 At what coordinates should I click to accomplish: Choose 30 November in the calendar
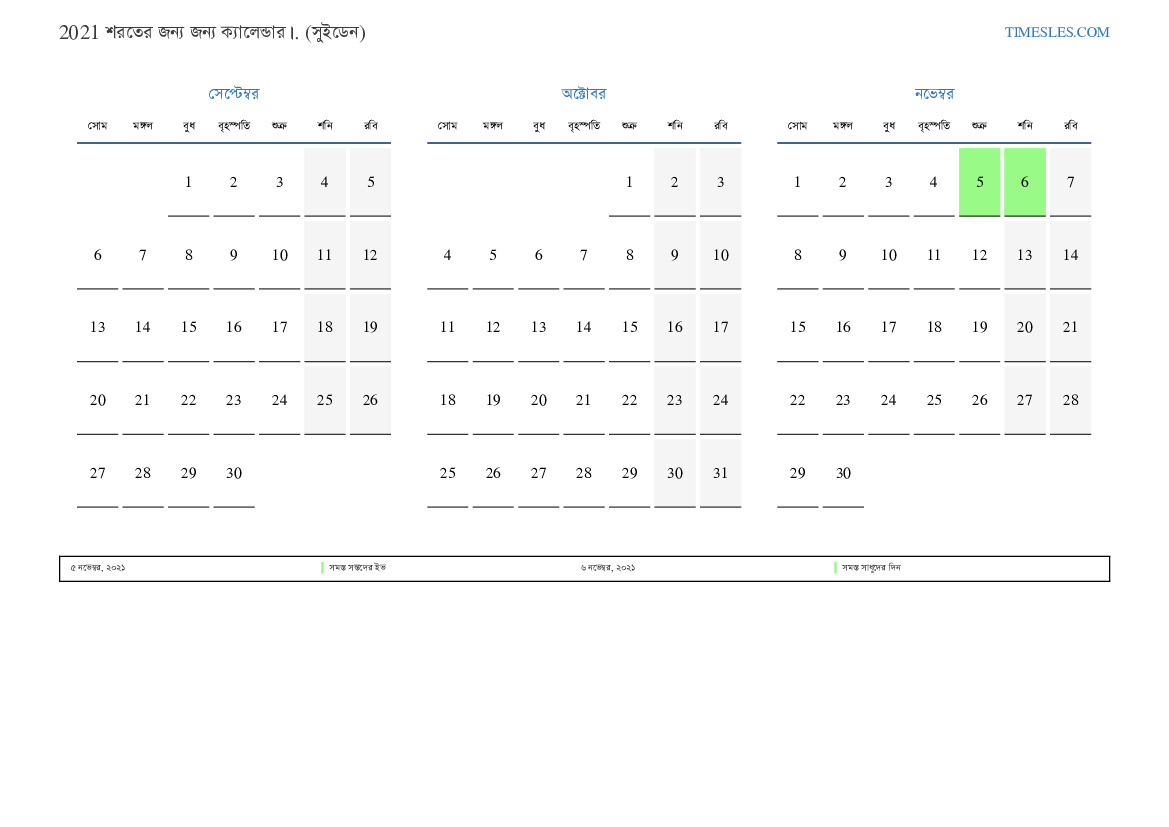point(843,473)
